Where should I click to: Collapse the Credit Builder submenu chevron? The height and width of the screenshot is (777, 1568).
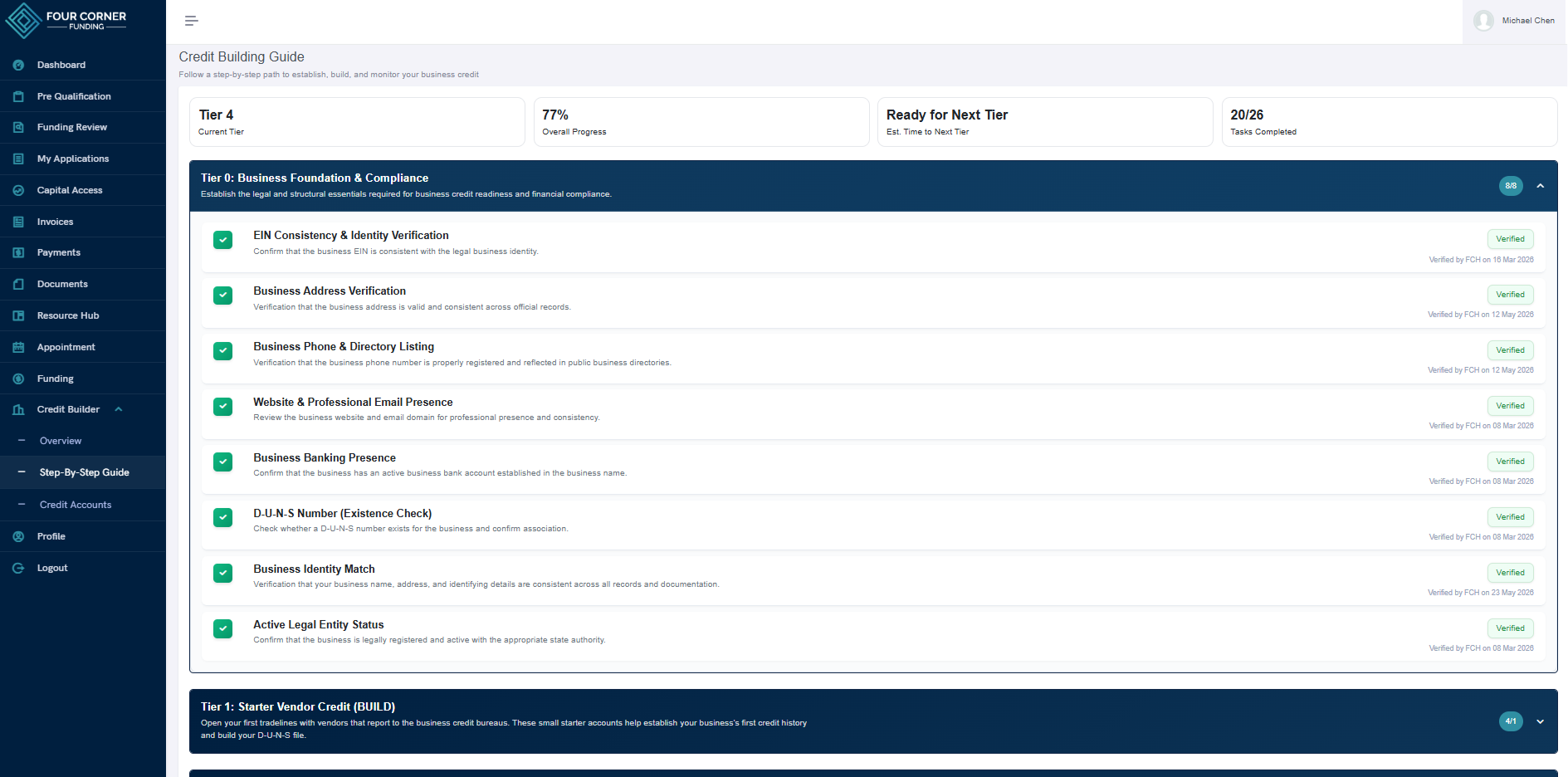[119, 409]
